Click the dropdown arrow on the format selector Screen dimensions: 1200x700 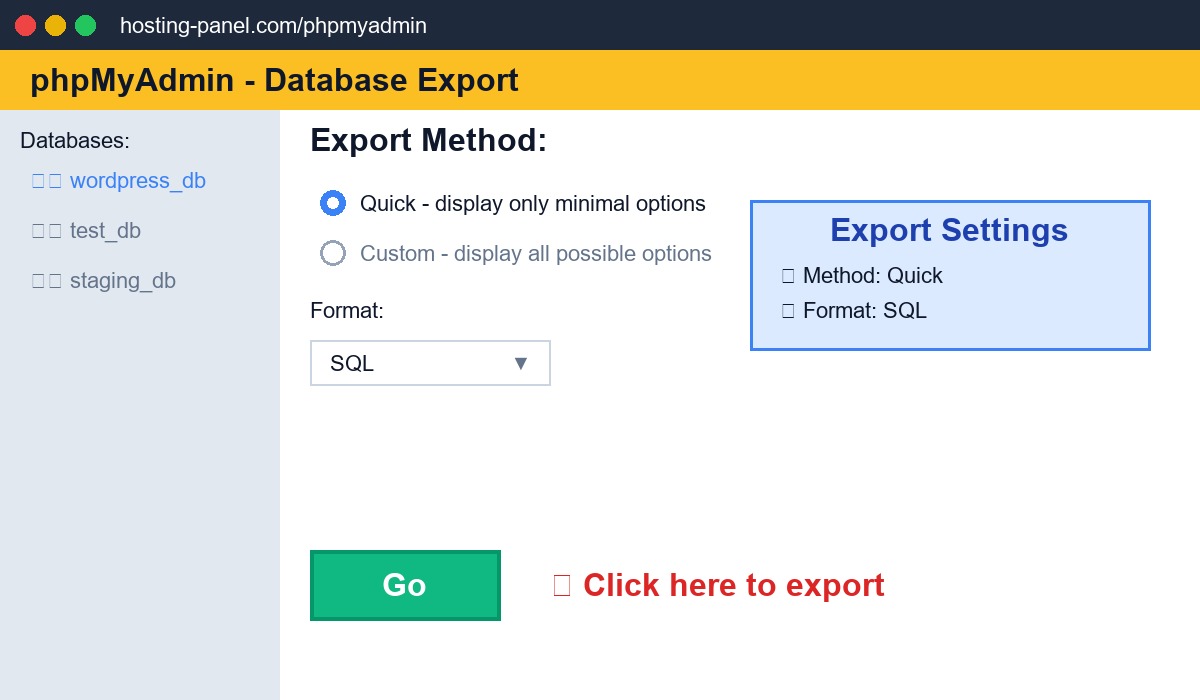coord(520,363)
